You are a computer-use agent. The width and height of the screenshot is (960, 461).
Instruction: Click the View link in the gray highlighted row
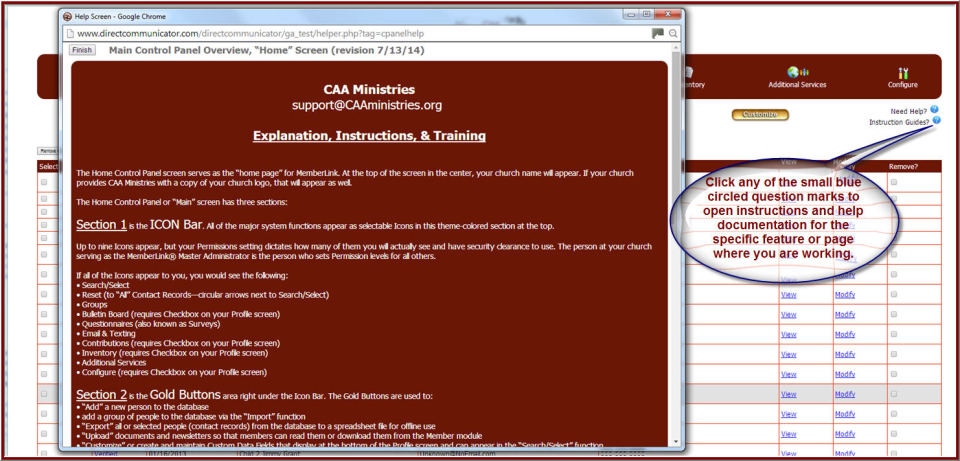coord(789,394)
